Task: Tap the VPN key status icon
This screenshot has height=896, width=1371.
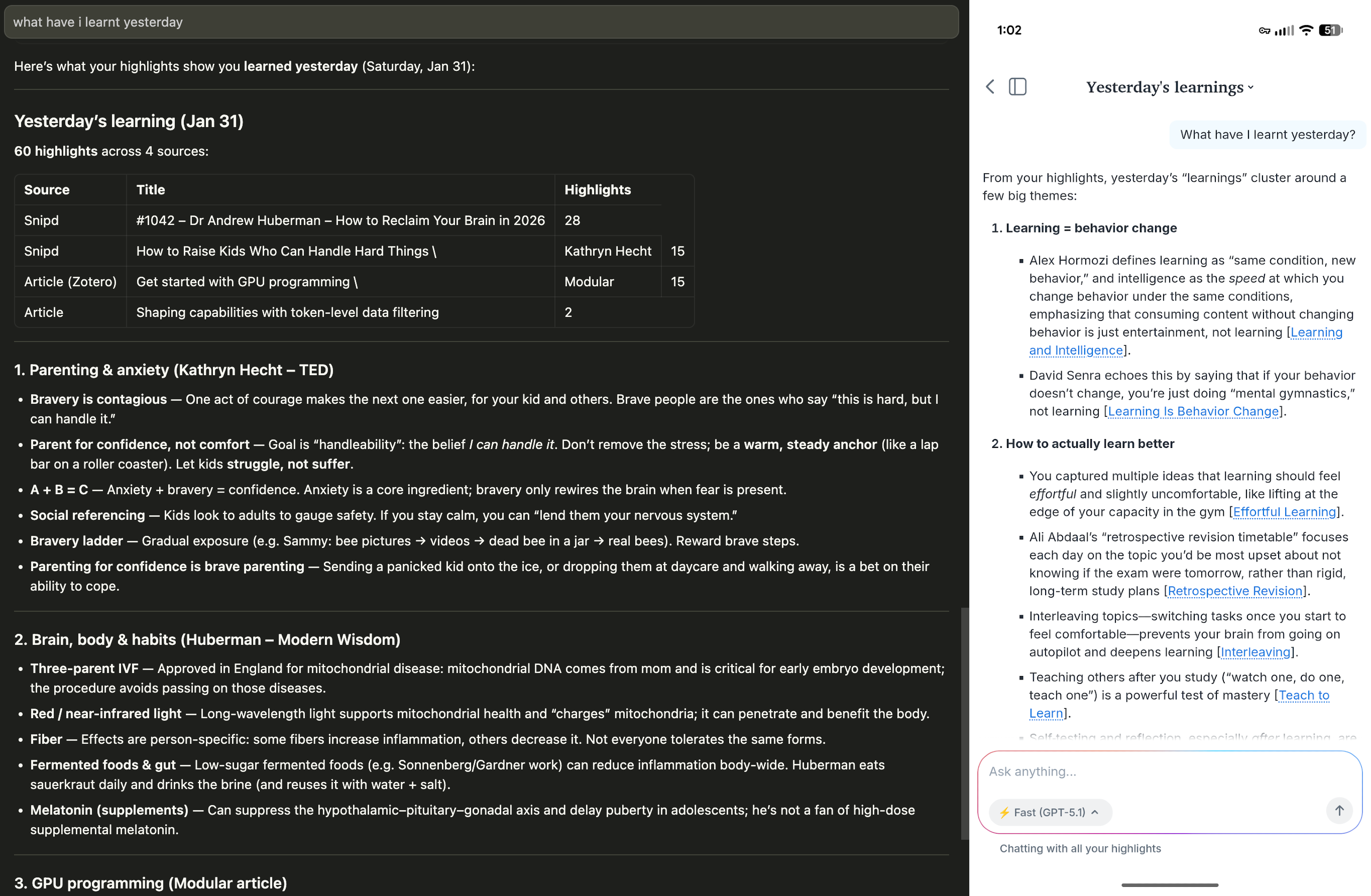Action: point(1264,31)
